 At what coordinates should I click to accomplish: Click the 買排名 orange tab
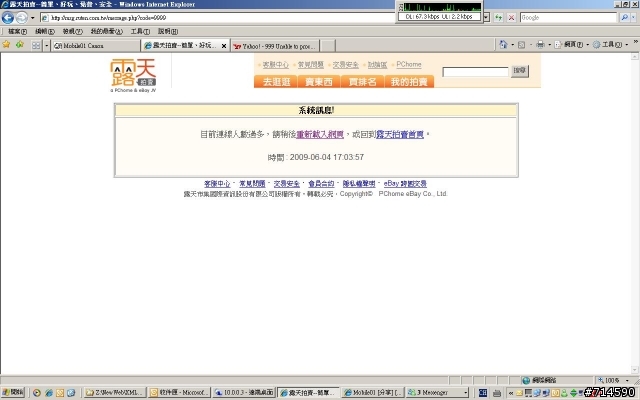tap(362, 82)
